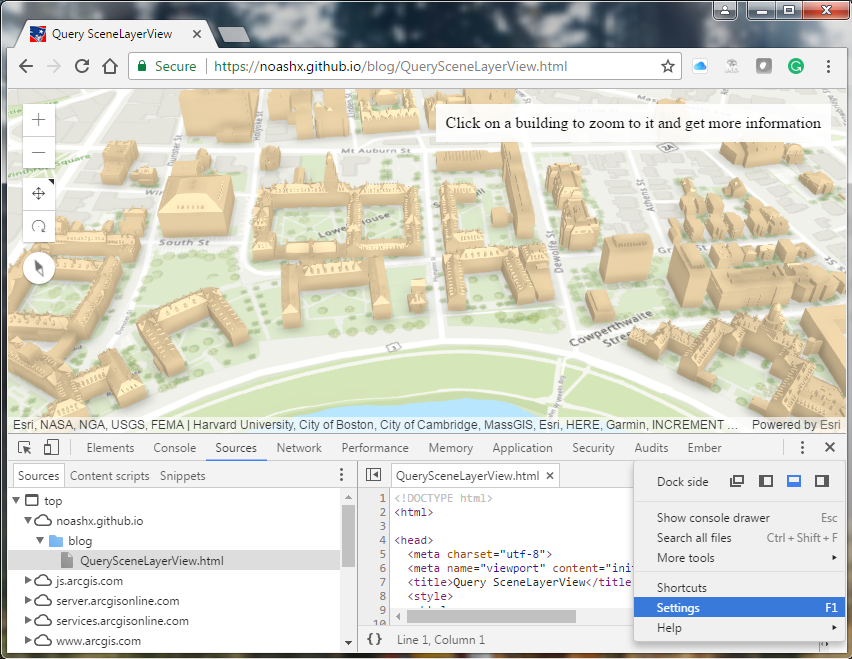Click line number 5 in editor gutter
The width and height of the screenshot is (852, 659).
coord(383,554)
